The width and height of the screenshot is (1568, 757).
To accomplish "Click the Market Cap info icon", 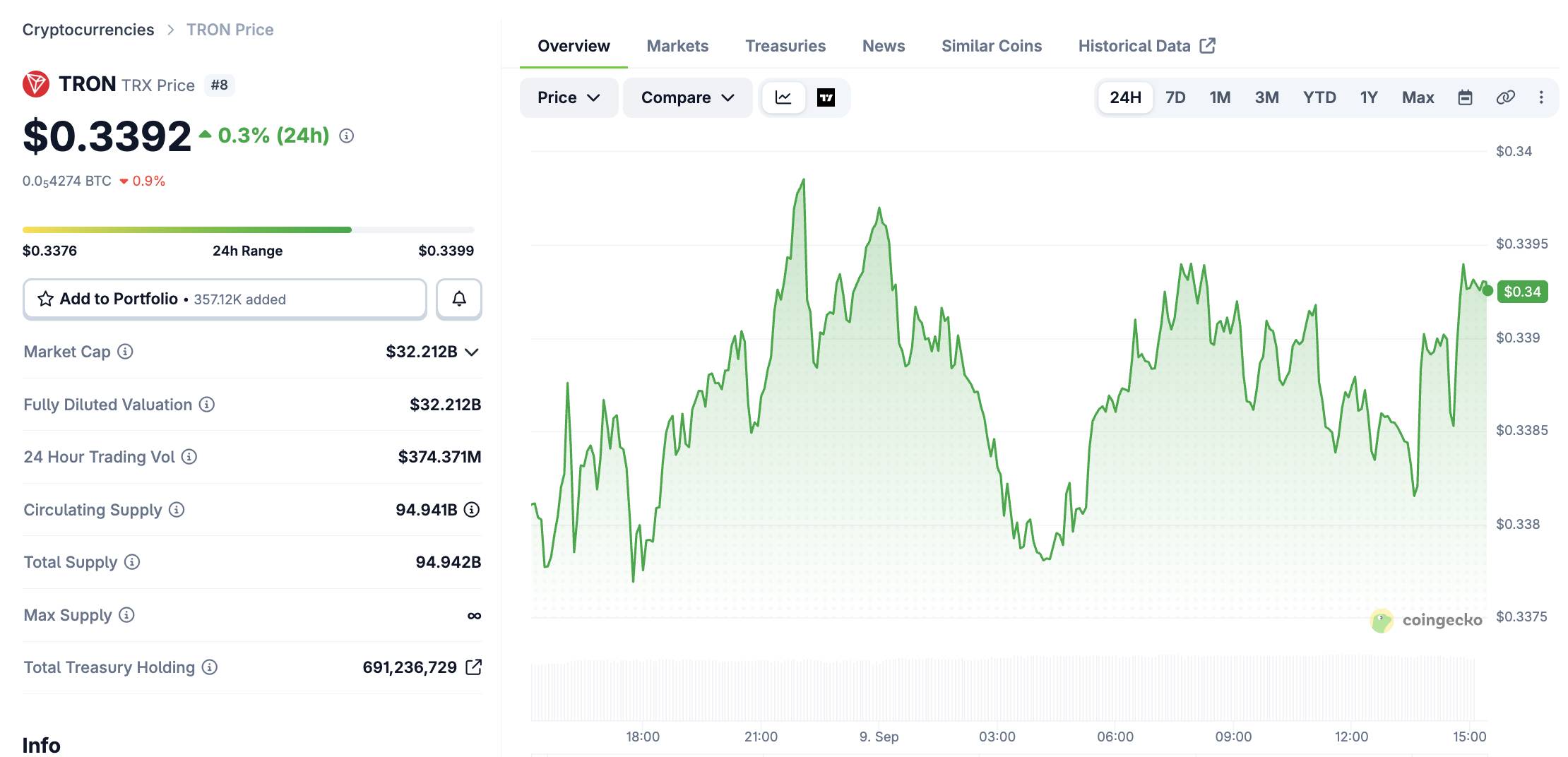I will [125, 351].
